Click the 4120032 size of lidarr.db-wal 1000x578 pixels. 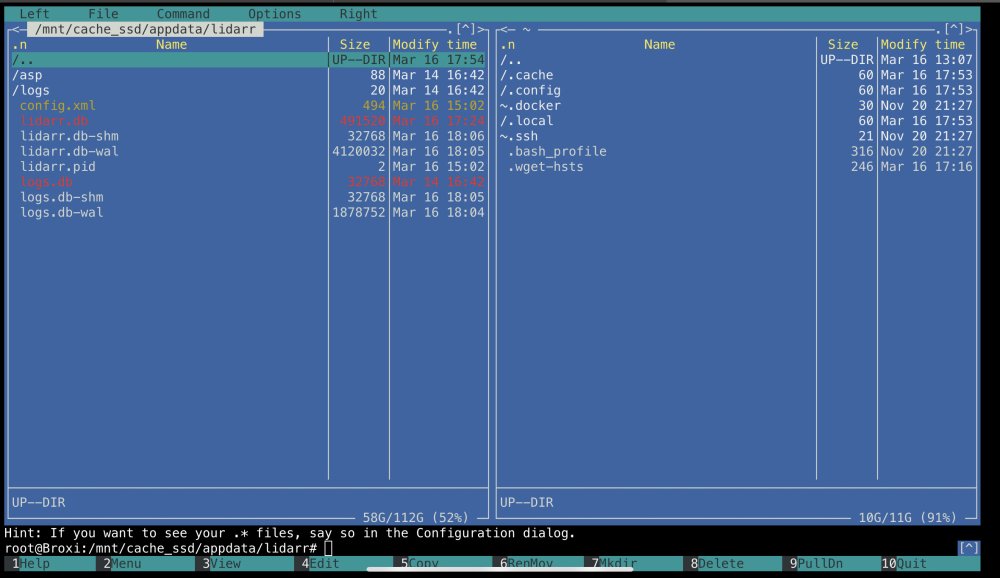[x=358, y=152]
